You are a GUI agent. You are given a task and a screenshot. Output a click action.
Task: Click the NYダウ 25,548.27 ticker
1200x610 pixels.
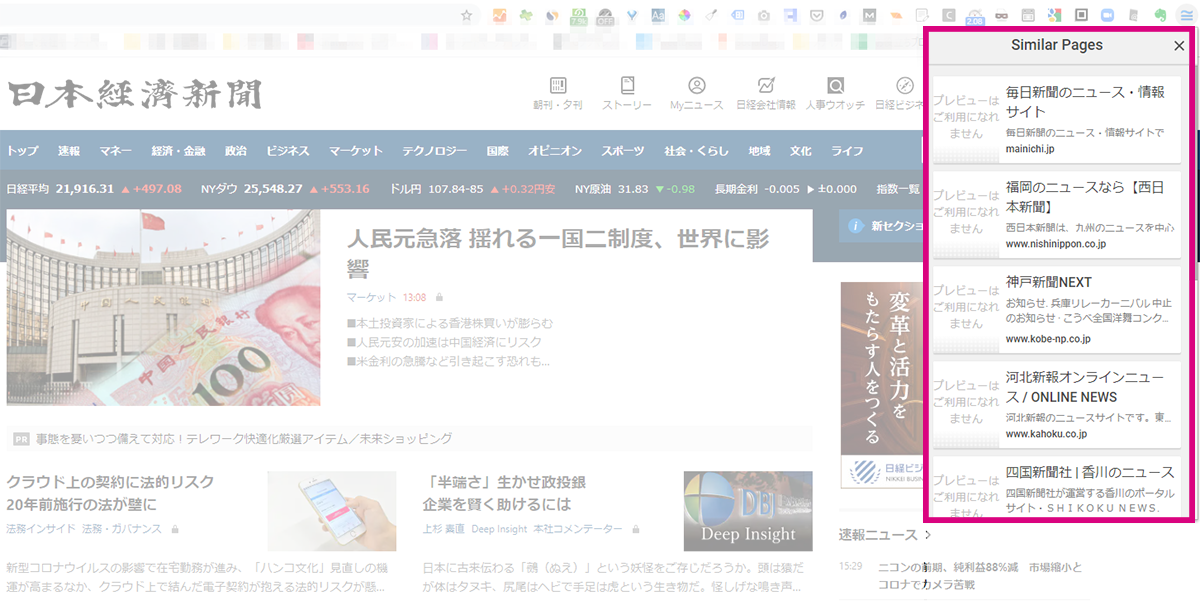point(285,188)
